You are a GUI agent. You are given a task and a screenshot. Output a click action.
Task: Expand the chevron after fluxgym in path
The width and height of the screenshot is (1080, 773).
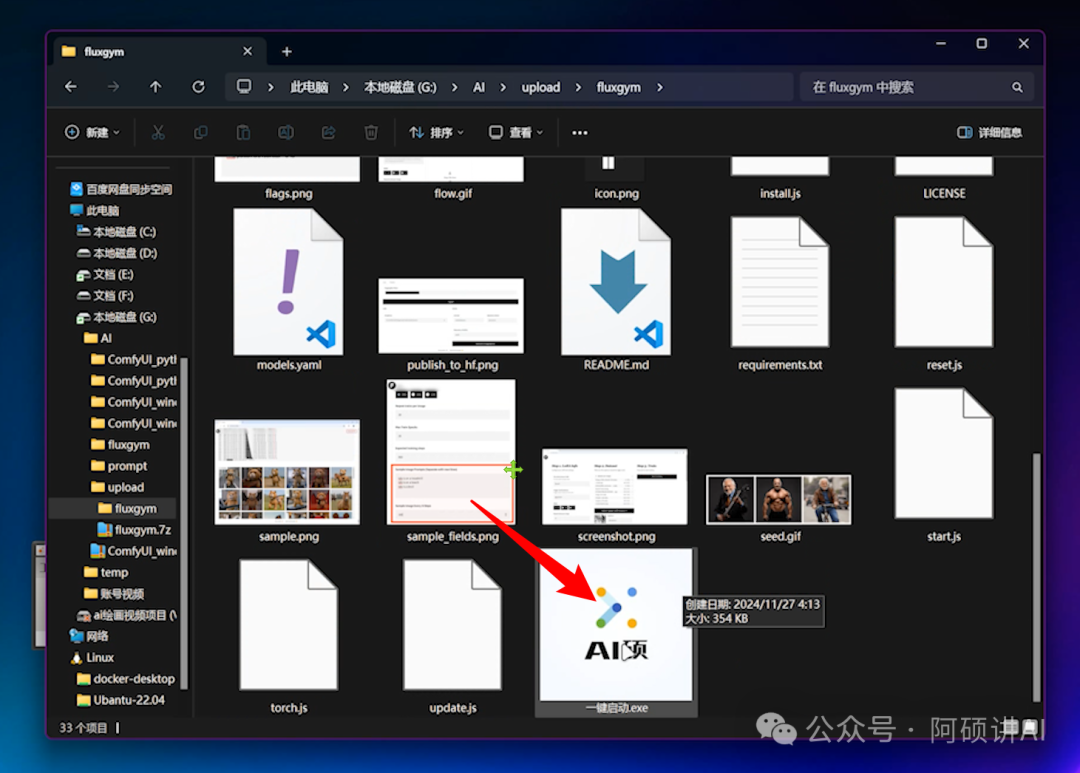coord(660,87)
